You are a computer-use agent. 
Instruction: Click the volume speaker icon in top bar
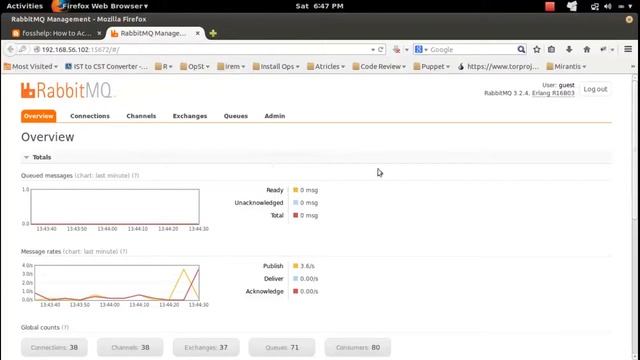coord(608,6)
